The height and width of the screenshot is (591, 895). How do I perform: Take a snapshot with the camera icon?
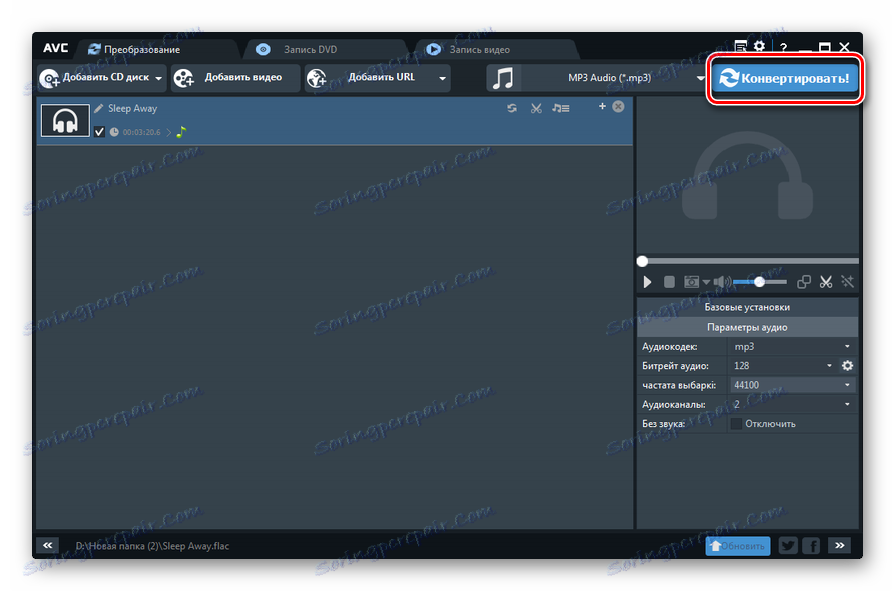[691, 282]
